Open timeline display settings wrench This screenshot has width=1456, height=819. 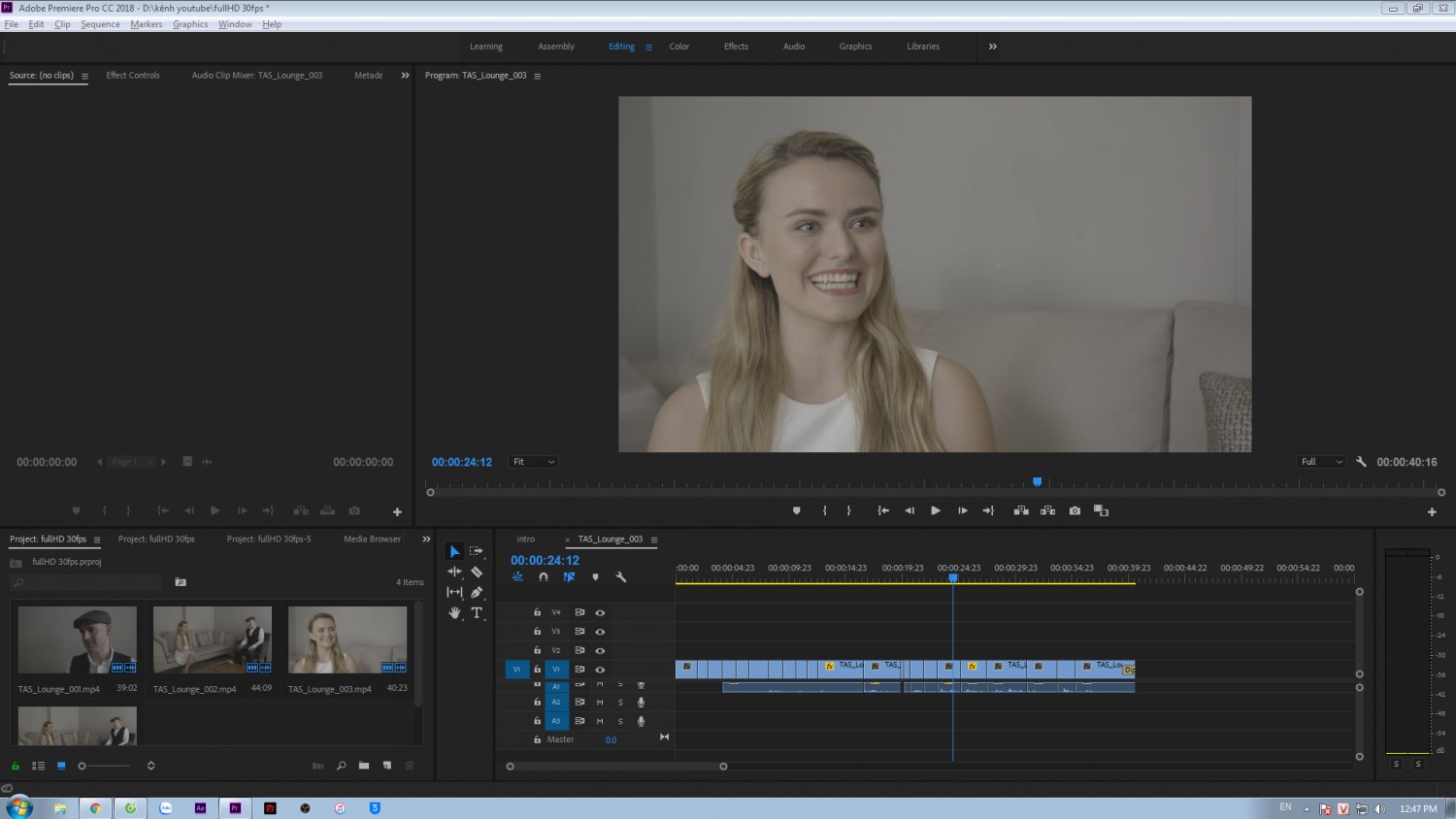coord(621,577)
